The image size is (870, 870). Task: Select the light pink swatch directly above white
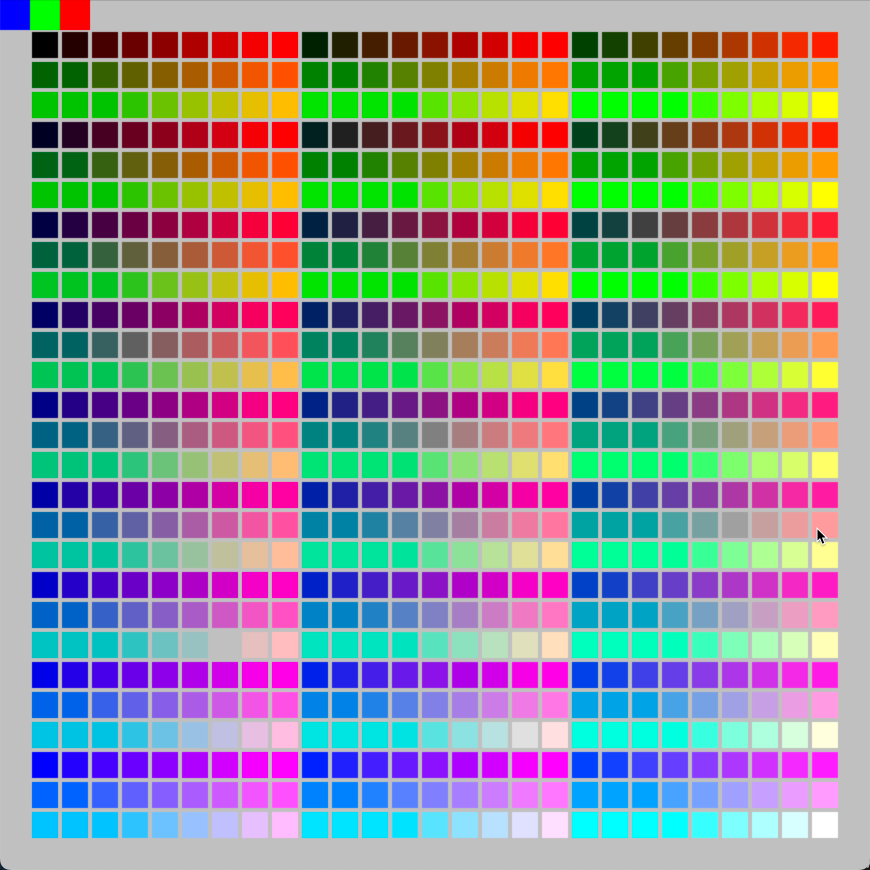pyautogui.click(x=825, y=795)
